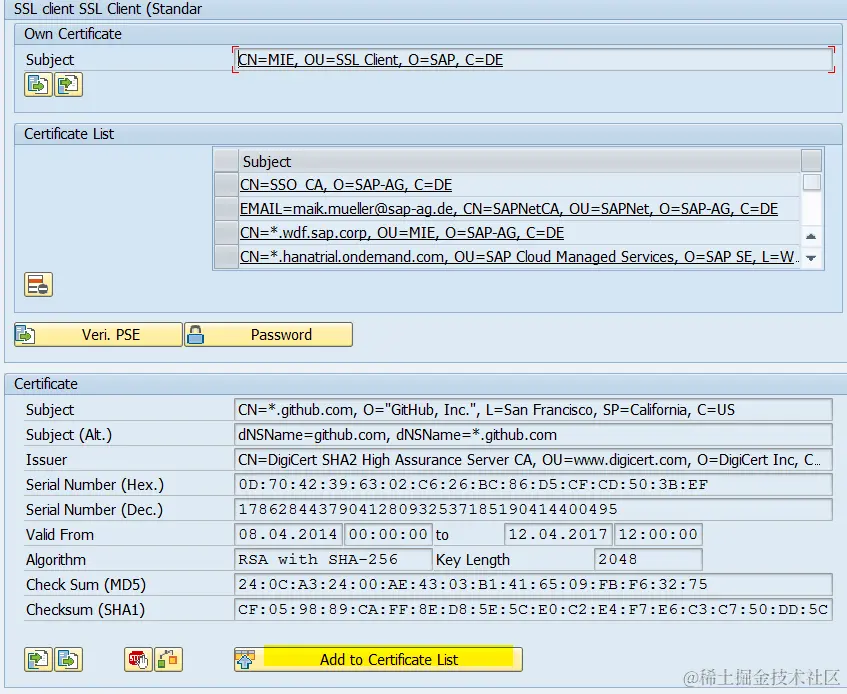This screenshot has height=694, width=847.
Task: Click the green-orange squares icon beside STOP
Action: point(168,659)
